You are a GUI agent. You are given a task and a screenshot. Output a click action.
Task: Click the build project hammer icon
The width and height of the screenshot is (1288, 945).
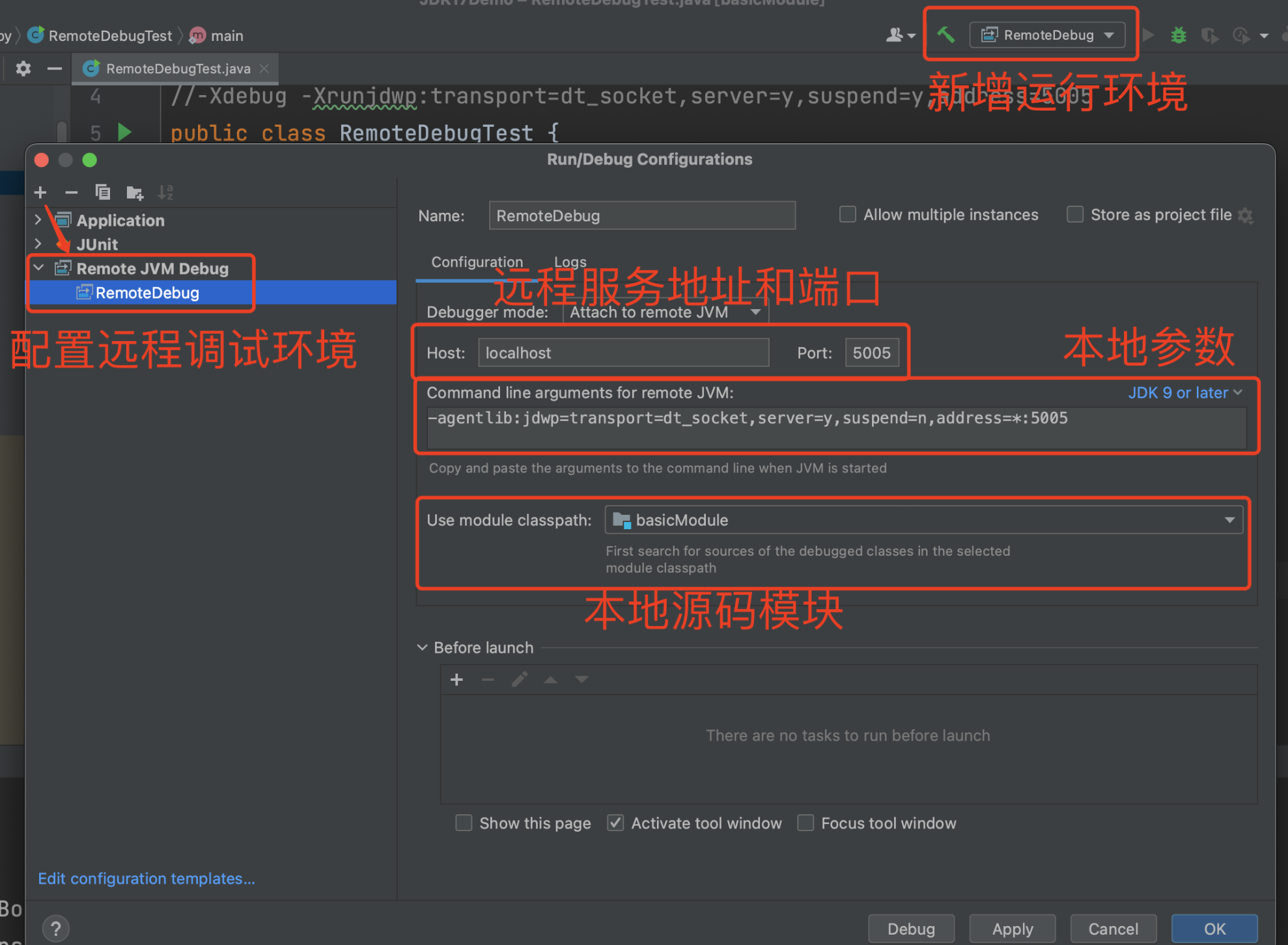[945, 35]
